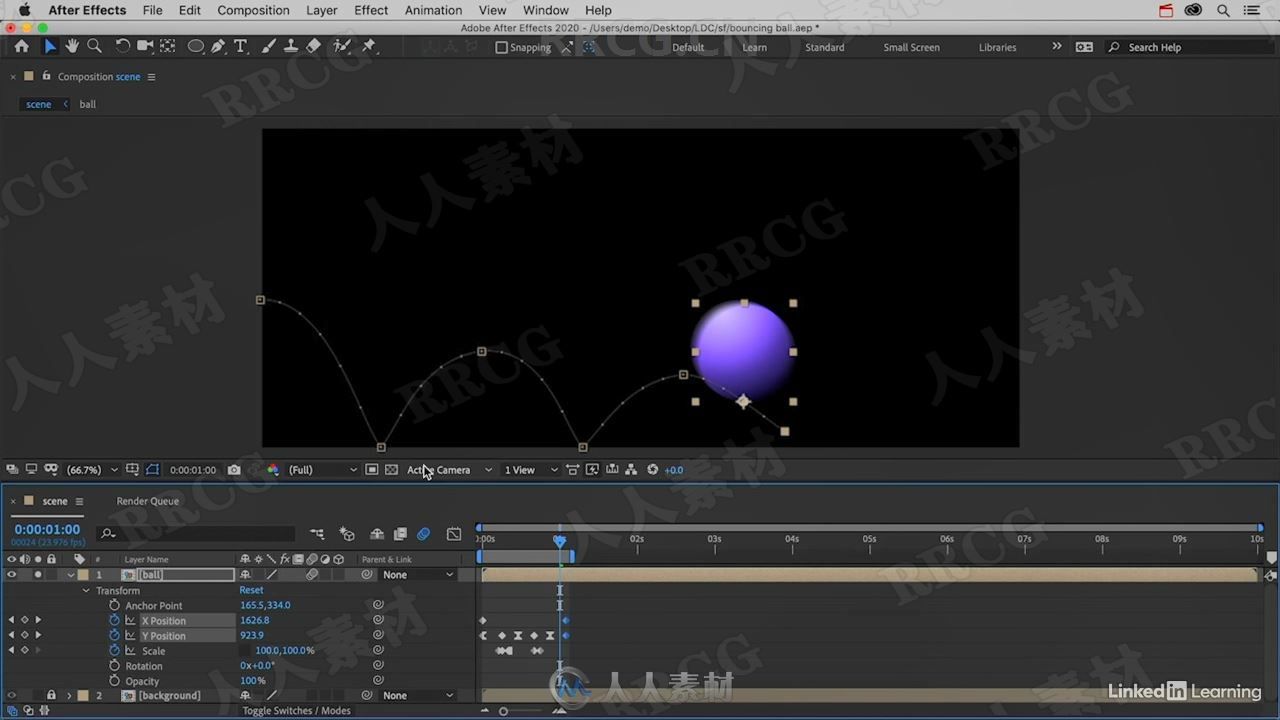
Task: Click the Reset transform link
Action: point(251,590)
